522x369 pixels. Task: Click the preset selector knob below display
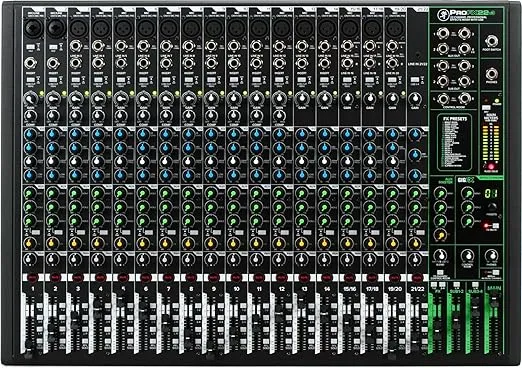[491, 207]
